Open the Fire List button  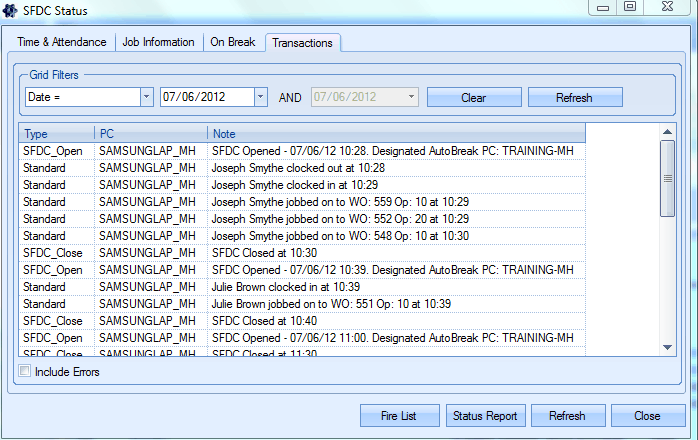[398, 415]
